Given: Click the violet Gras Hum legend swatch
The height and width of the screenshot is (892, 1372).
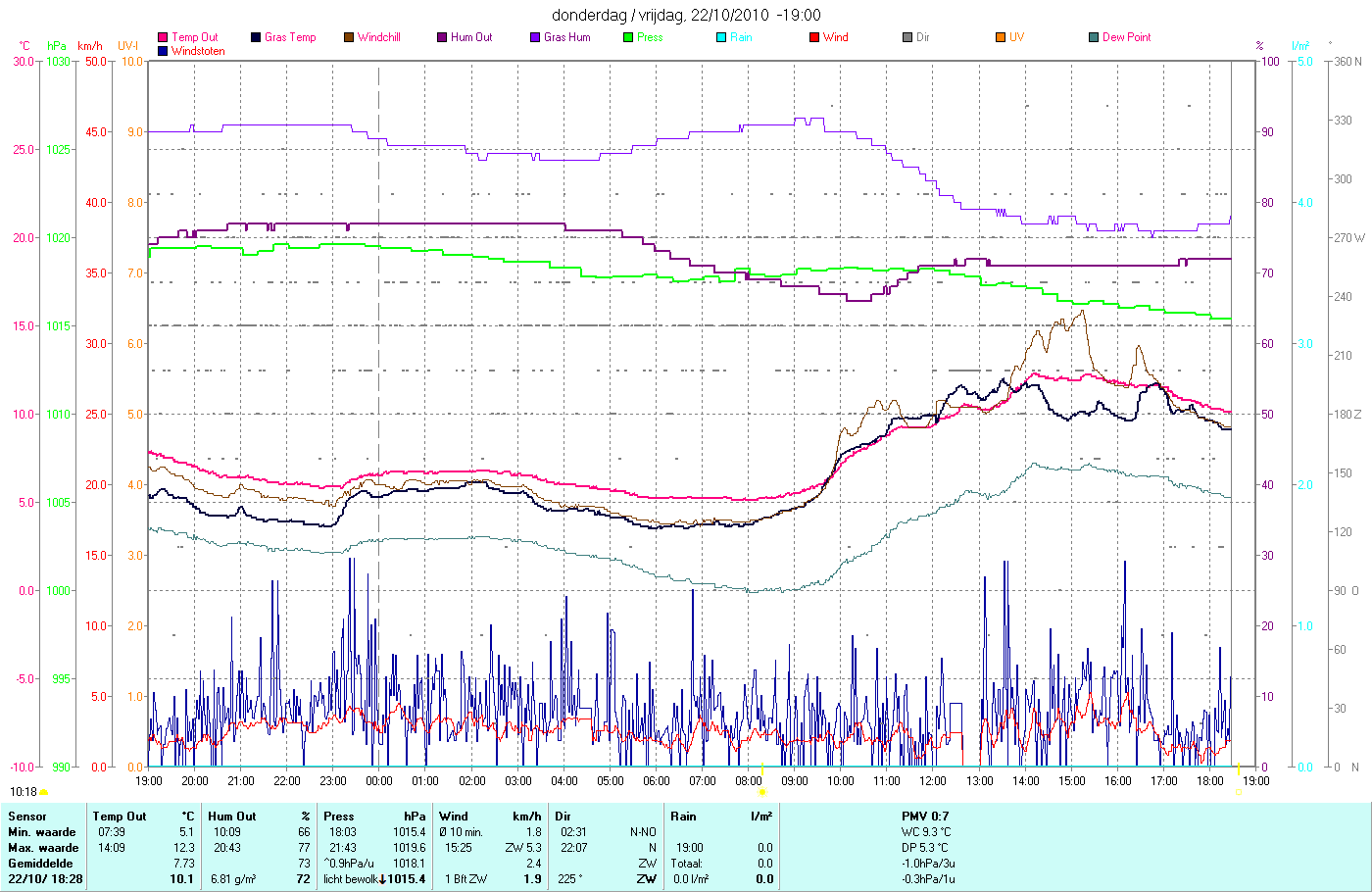Looking at the screenshot, I should point(535,37).
